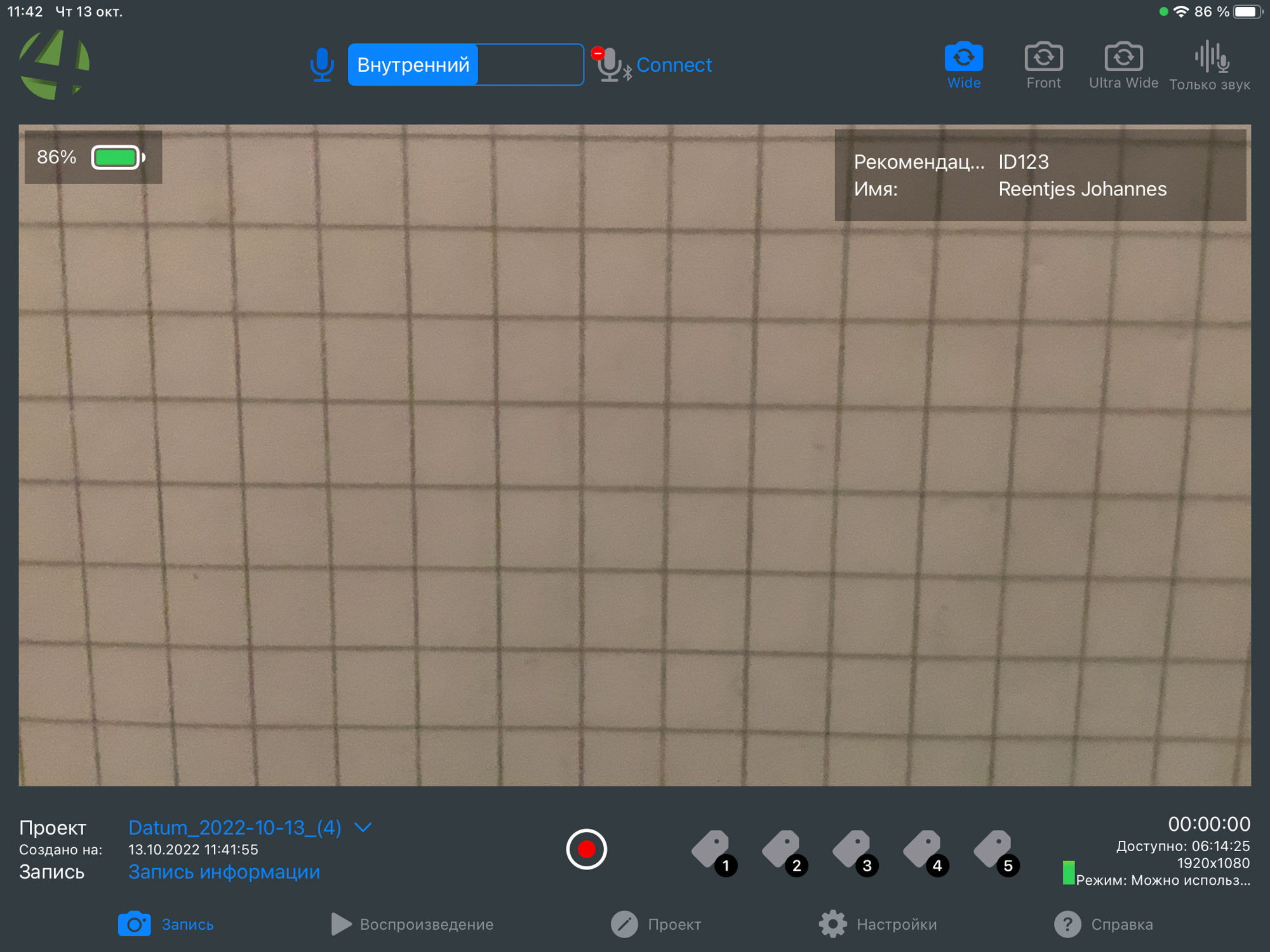1270x952 pixels.
Task: Add marker tag number 2
Action: pos(784,852)
